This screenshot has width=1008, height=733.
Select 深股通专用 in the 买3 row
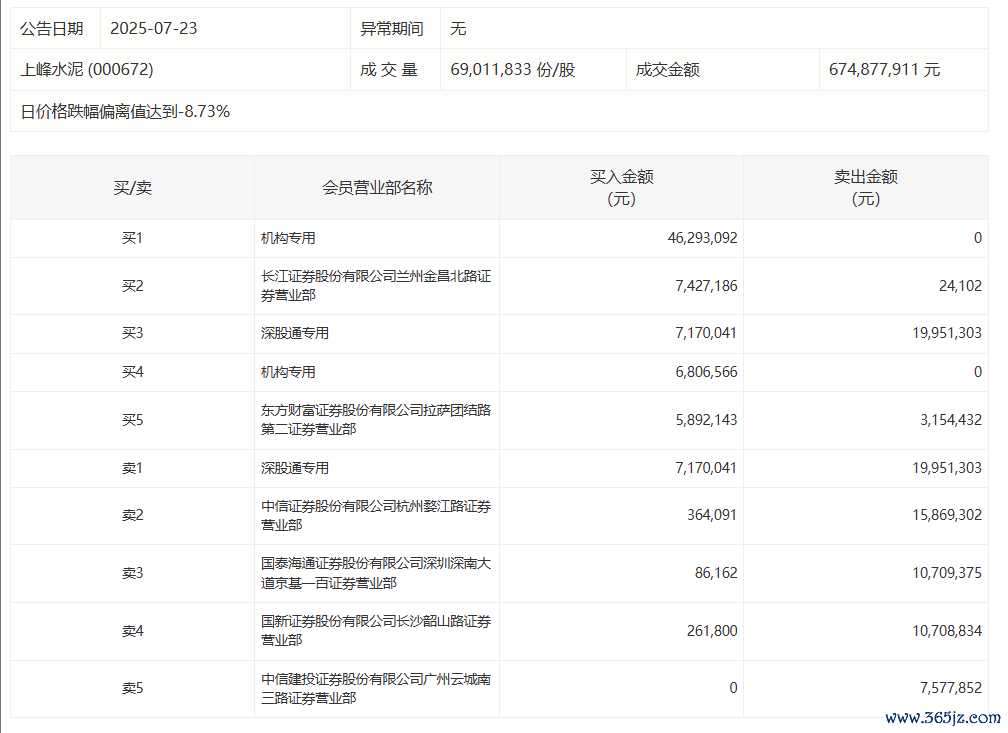click(x=295, y=333)
